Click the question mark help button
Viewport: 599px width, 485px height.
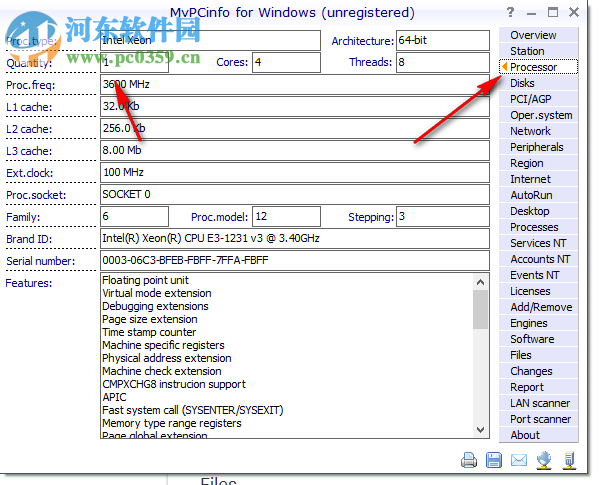[x=511, y=12]
